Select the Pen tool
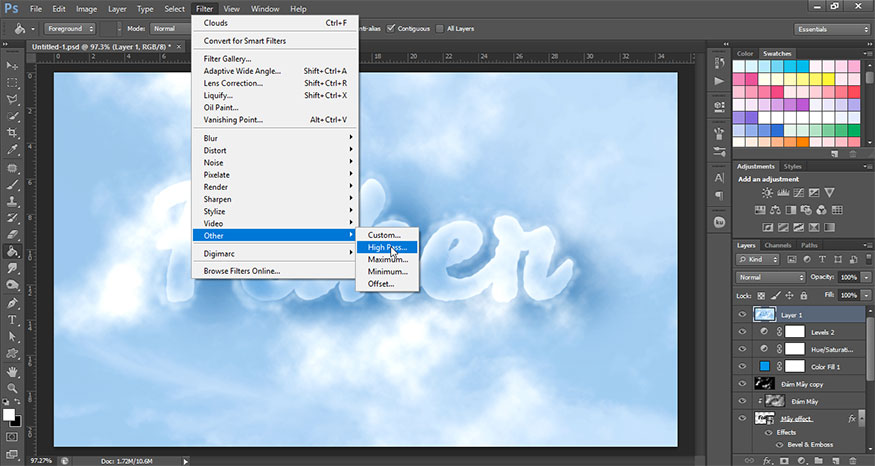This screenshot has width=875, height=466. pos(12,303)
